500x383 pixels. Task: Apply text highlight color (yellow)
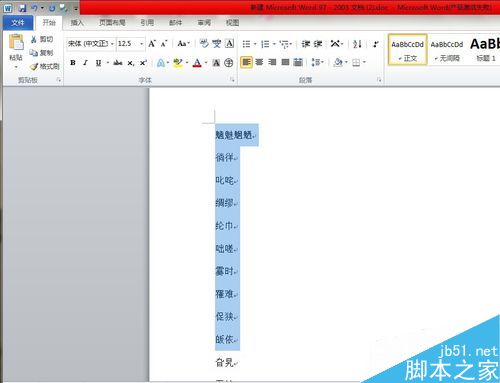tap(178, 63)
